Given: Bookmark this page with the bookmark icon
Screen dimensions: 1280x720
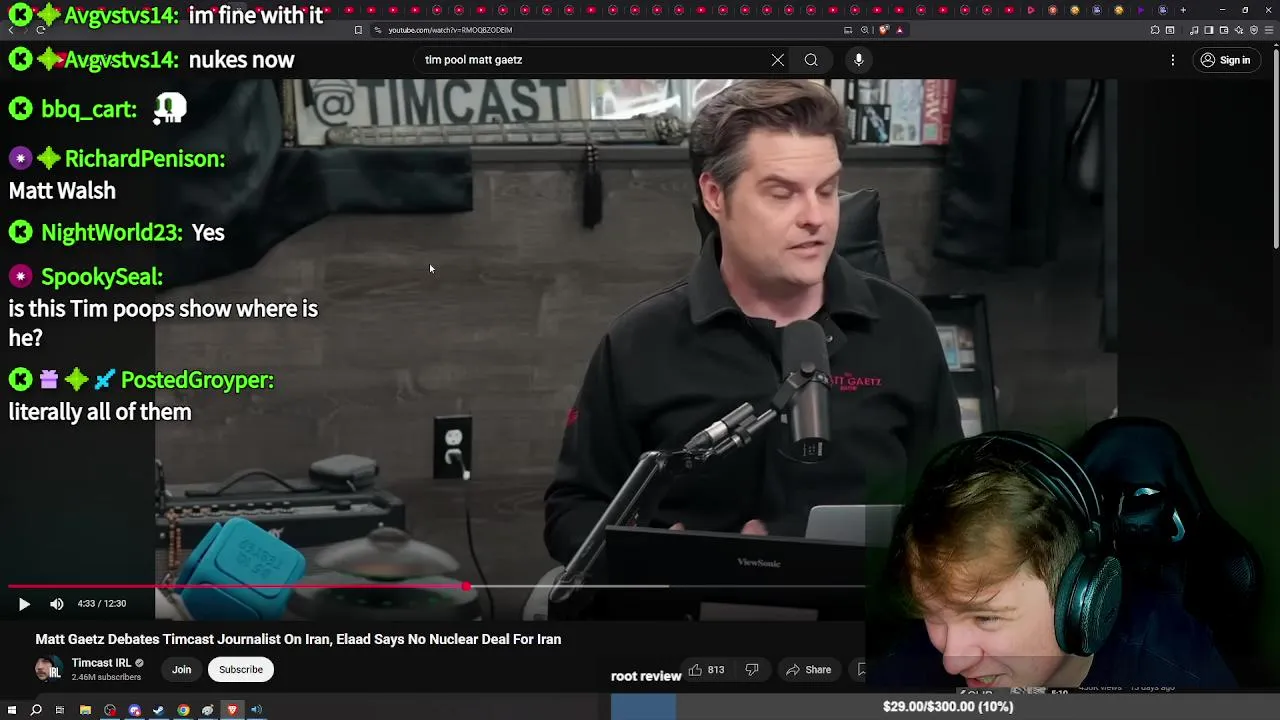Looking at the screenshot, I should (358, 30).
